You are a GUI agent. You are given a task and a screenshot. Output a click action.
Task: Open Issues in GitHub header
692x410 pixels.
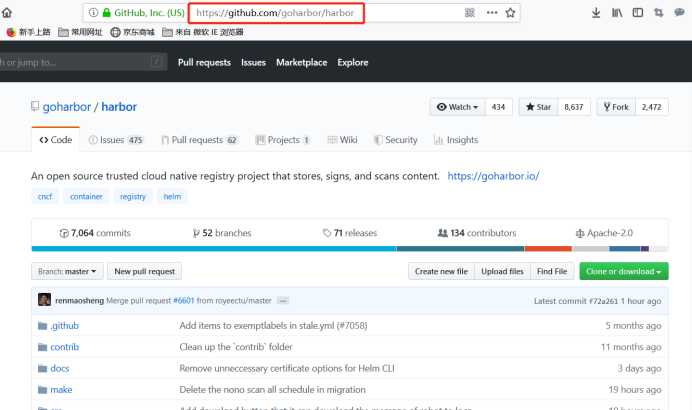click(253, 63)
